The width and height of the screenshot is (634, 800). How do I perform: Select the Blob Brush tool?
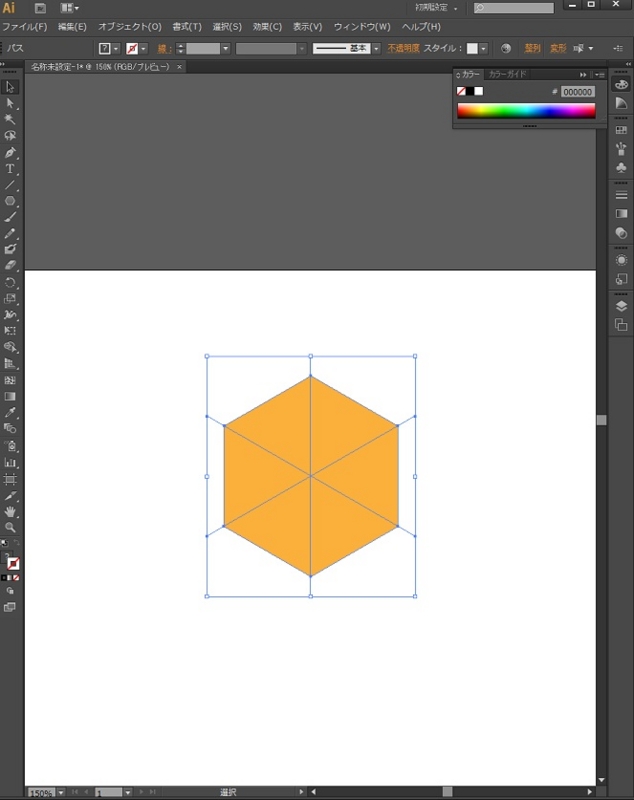(10, 249)
